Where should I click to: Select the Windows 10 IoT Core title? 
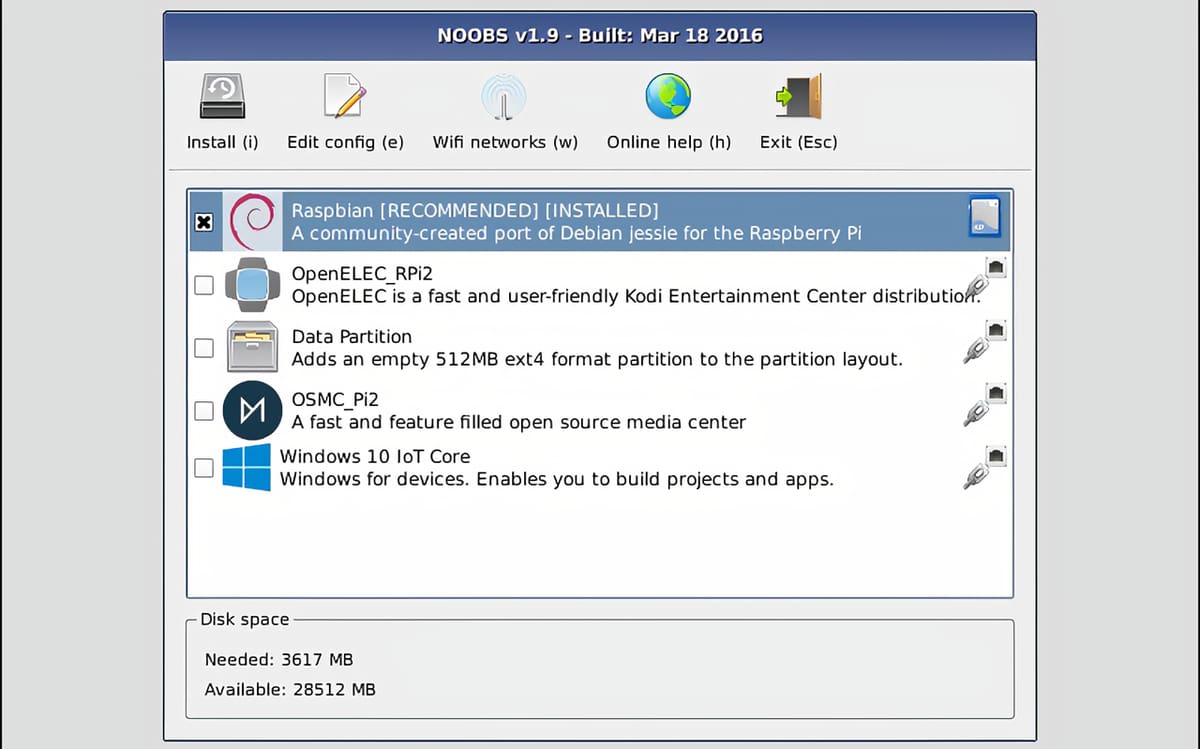point(375,456)
